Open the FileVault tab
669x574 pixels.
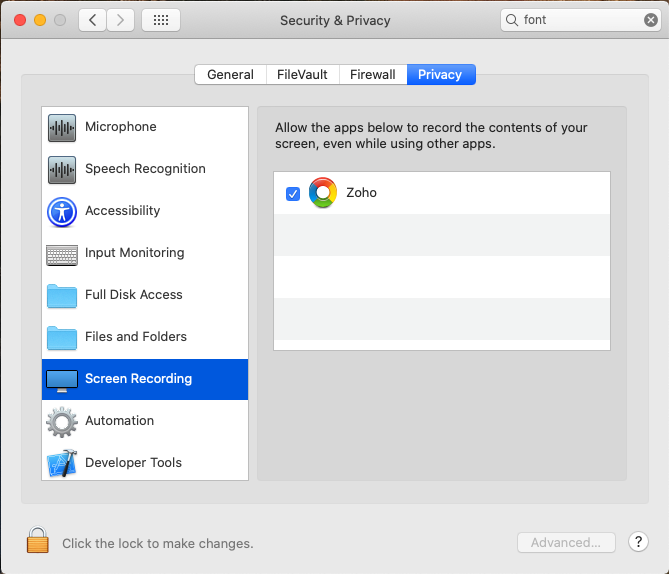(303, 74)
